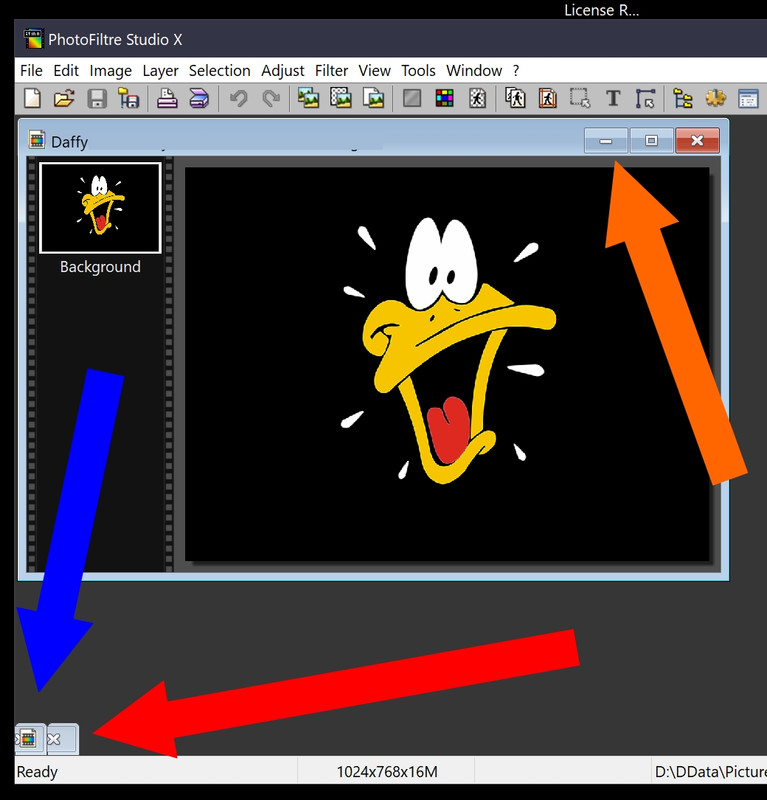The image size is (767, 800).
Task: Create a new blank image
Action: tap(33, 98)
